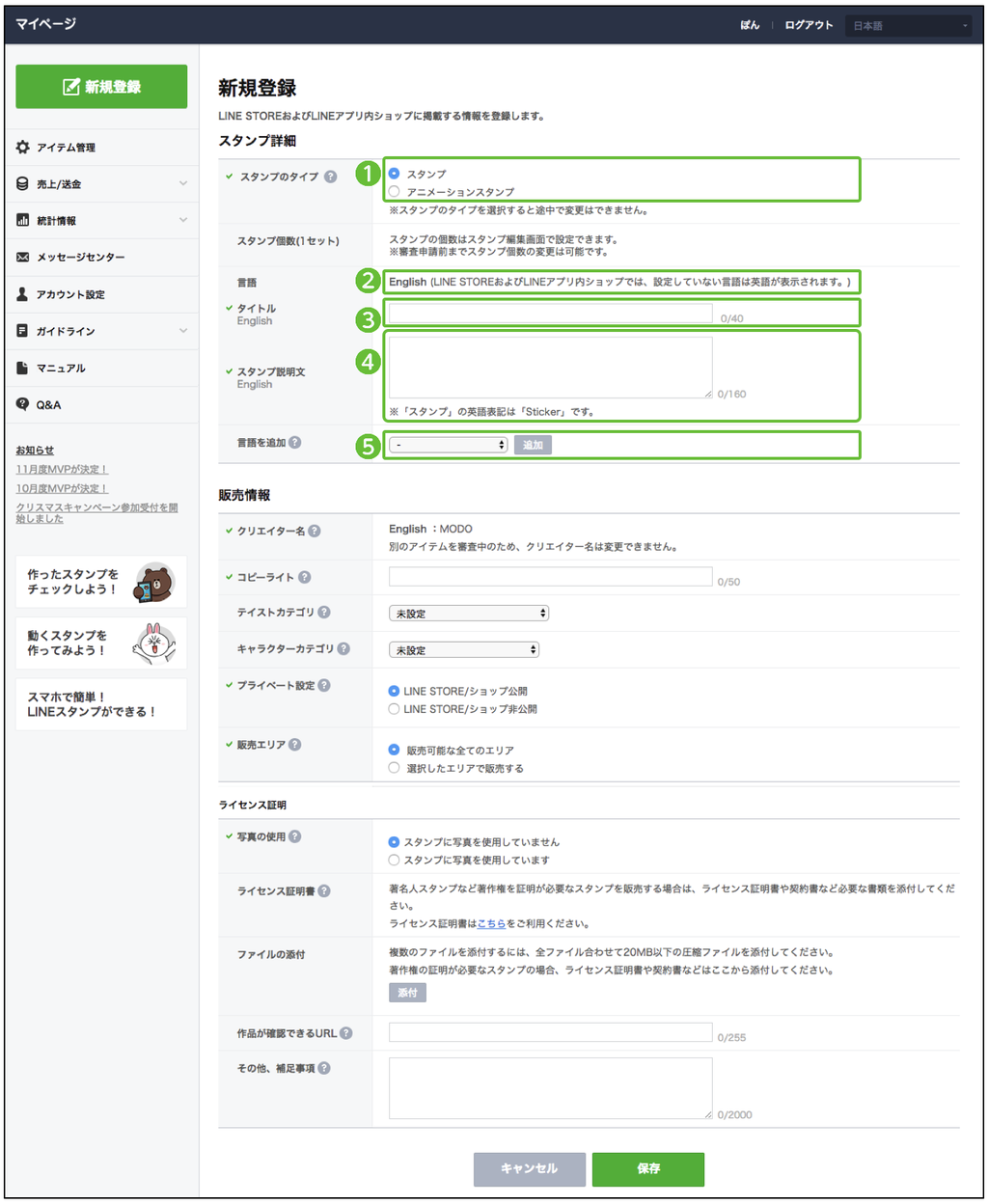Click help icon next to 写真の使用
This screenshot has width=988, height=1204.
coord(295,836)
